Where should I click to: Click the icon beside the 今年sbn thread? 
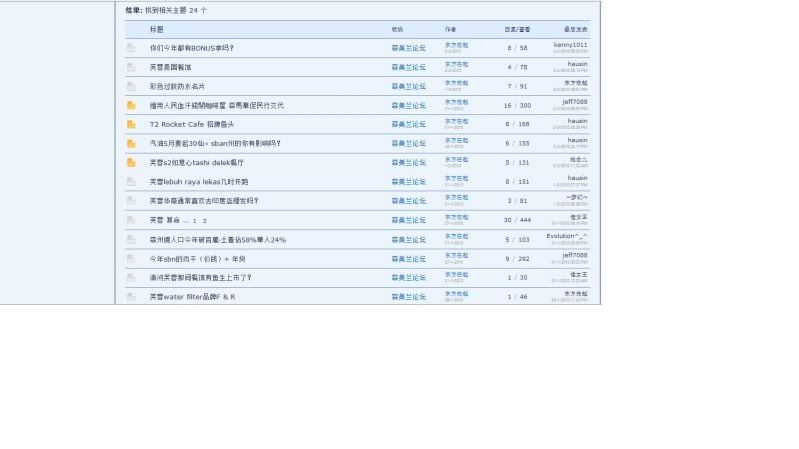(x=131, y=259)
